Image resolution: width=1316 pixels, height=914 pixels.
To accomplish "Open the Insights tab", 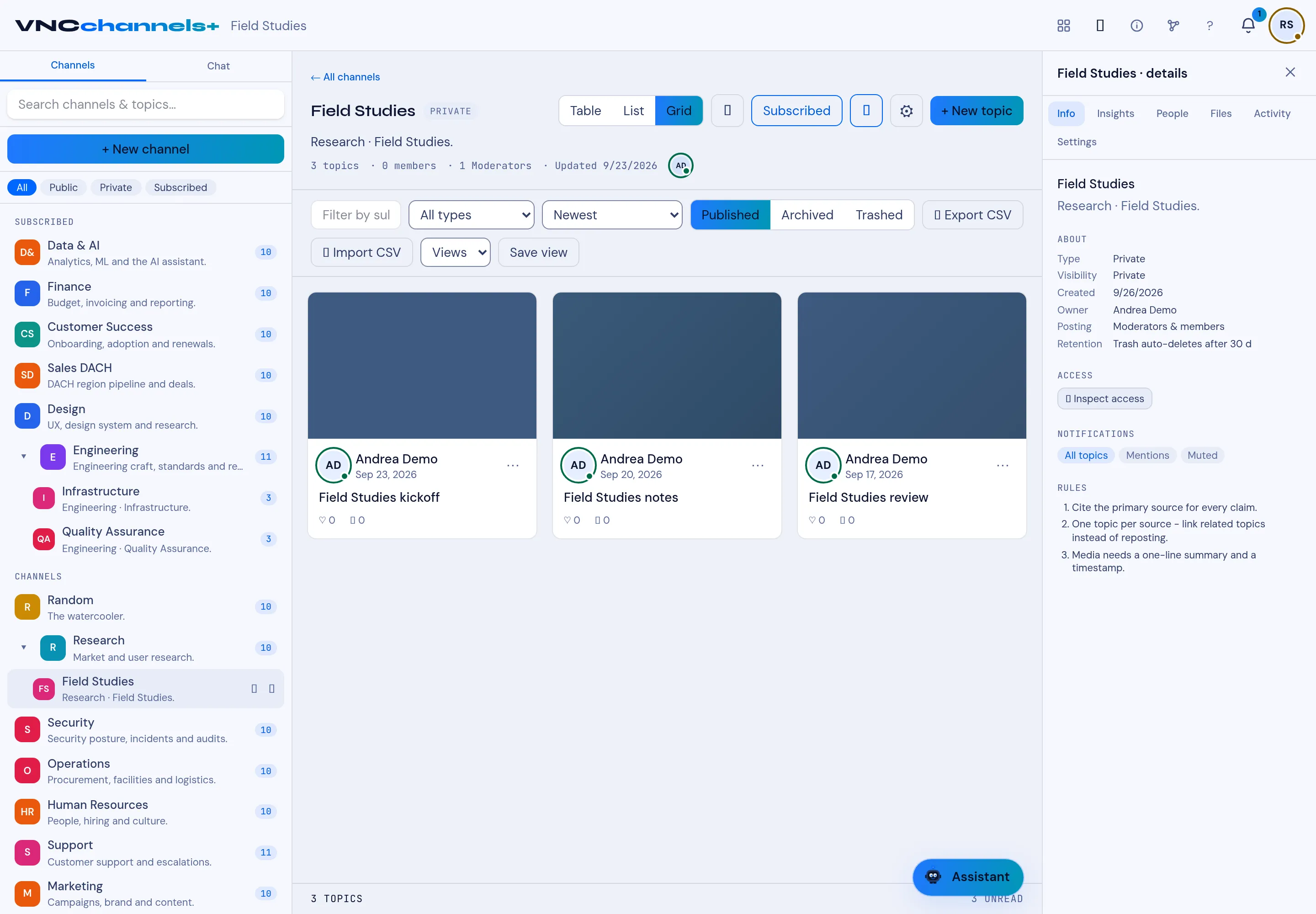I will 1115,113.
